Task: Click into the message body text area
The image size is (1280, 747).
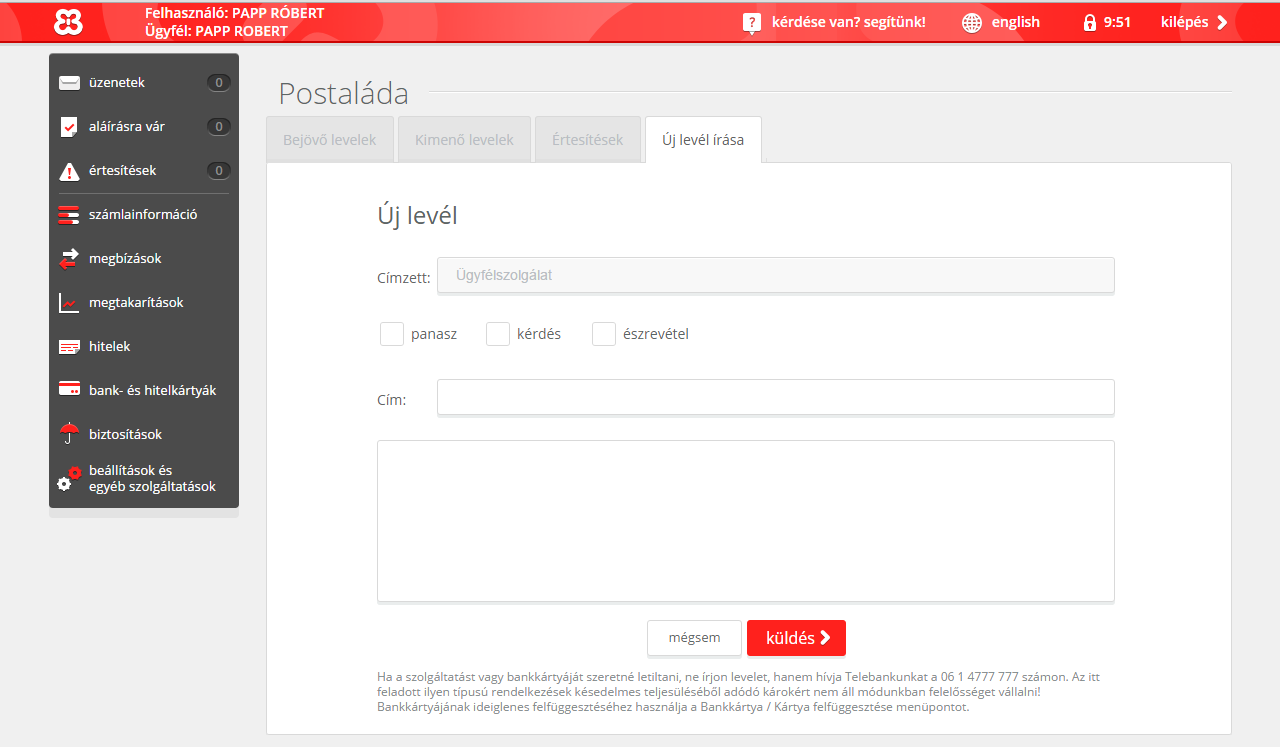Action: coord(745,521)
